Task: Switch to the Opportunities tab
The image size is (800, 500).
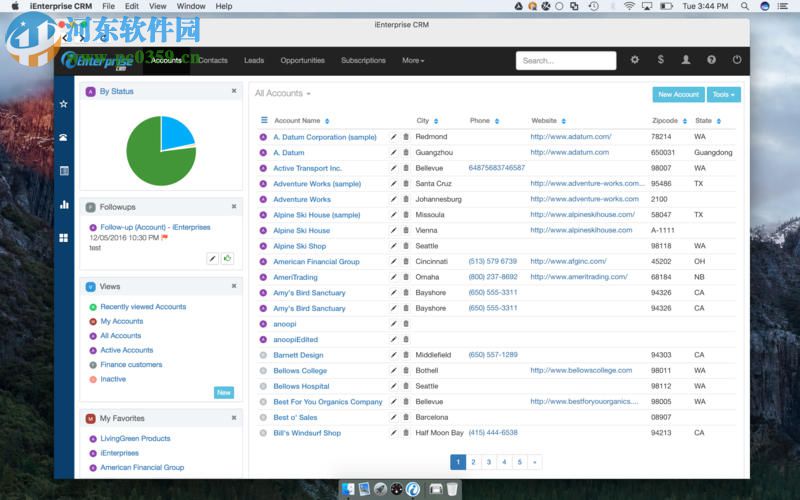Action: (302, 60)
